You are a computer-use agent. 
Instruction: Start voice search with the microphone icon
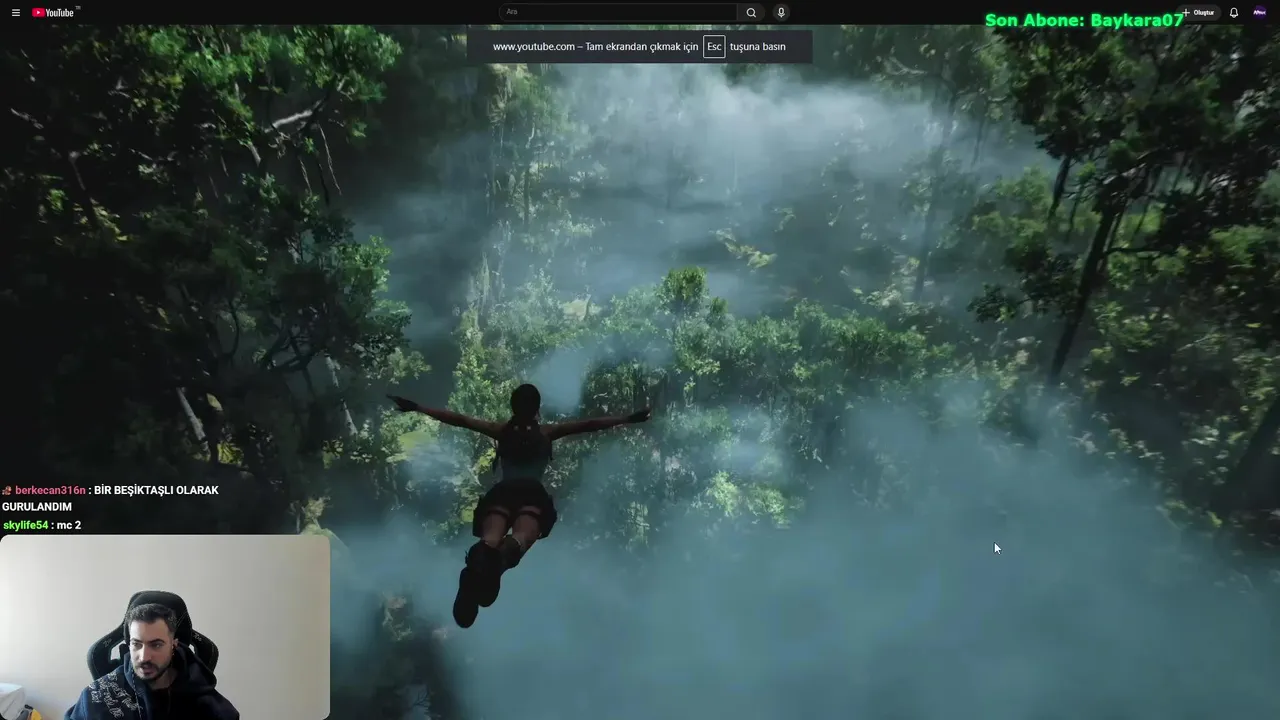[781, 12]
